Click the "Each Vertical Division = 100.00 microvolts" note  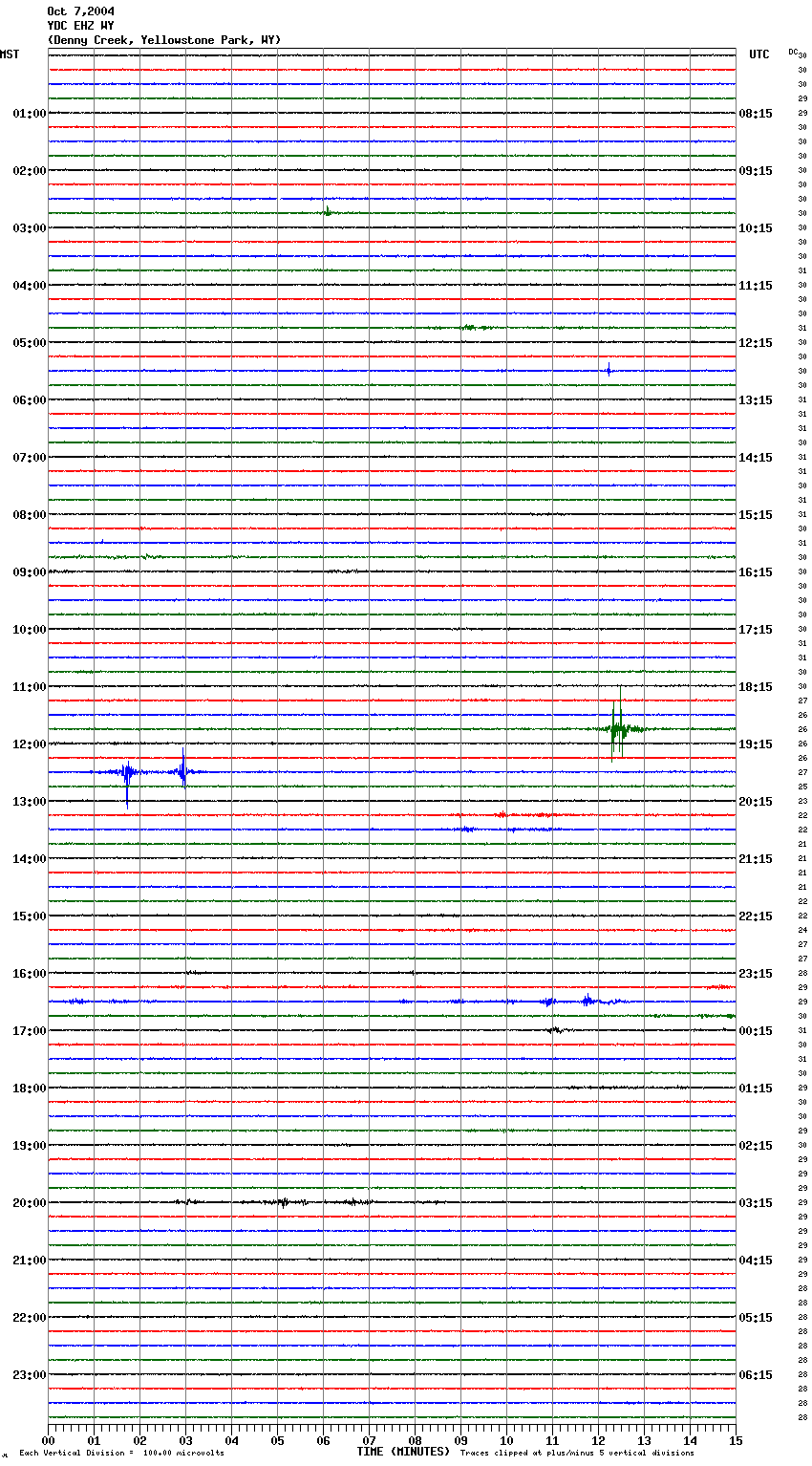121,1454
